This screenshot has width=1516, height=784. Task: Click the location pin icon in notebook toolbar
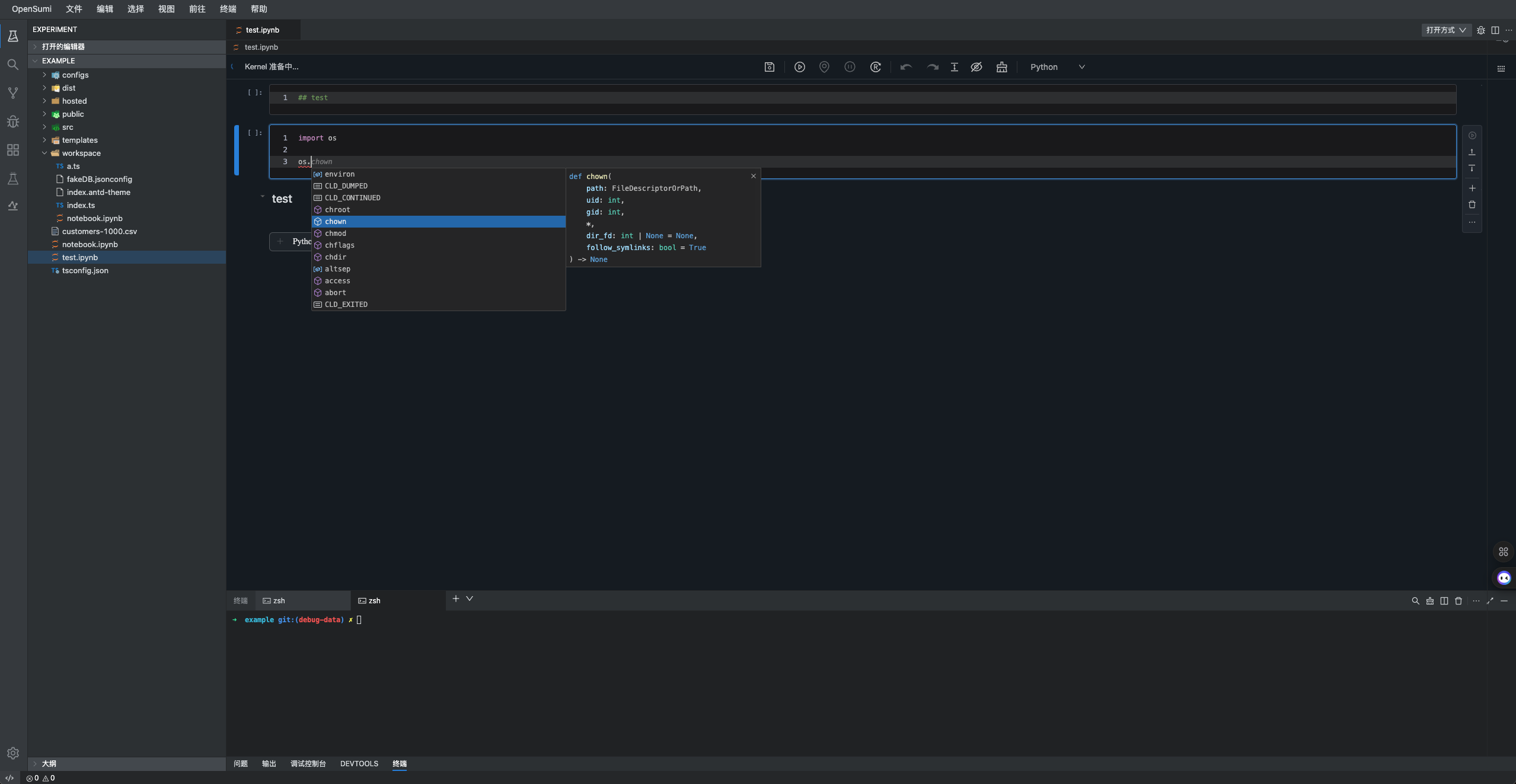point(824,67)
